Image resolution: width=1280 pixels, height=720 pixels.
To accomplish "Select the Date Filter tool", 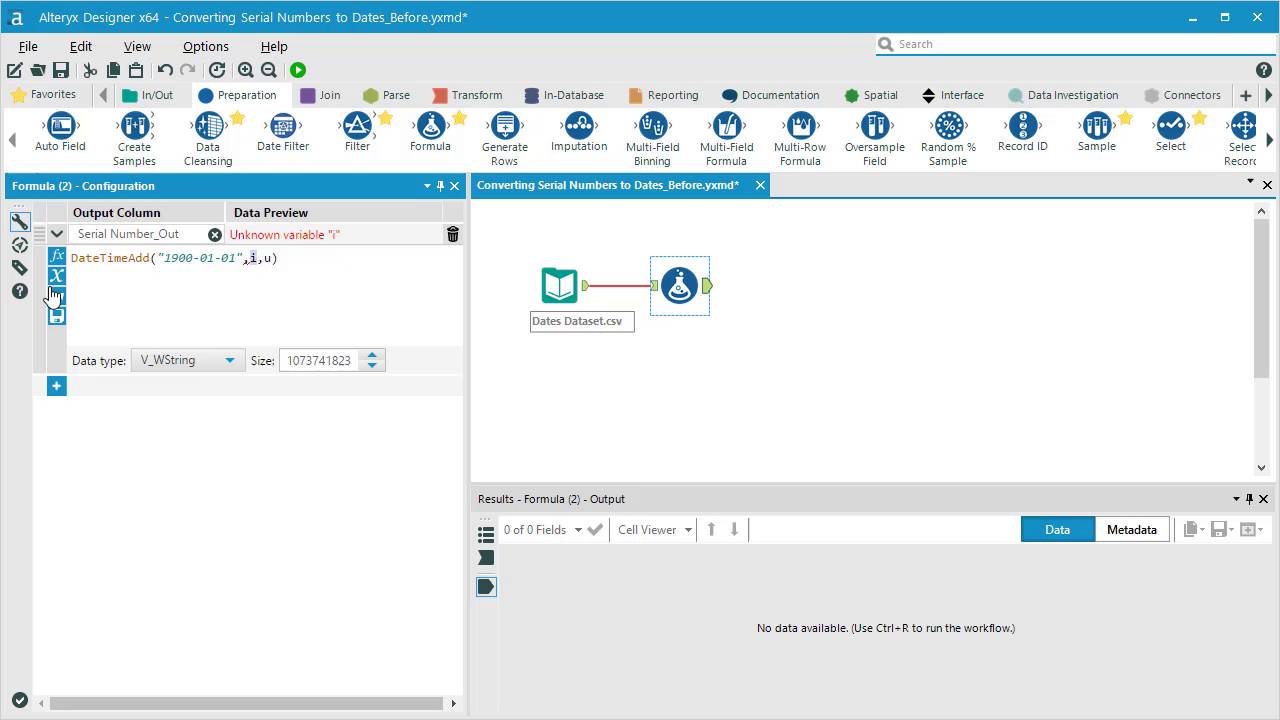I will pyautogui.click(x=283, y=133).
